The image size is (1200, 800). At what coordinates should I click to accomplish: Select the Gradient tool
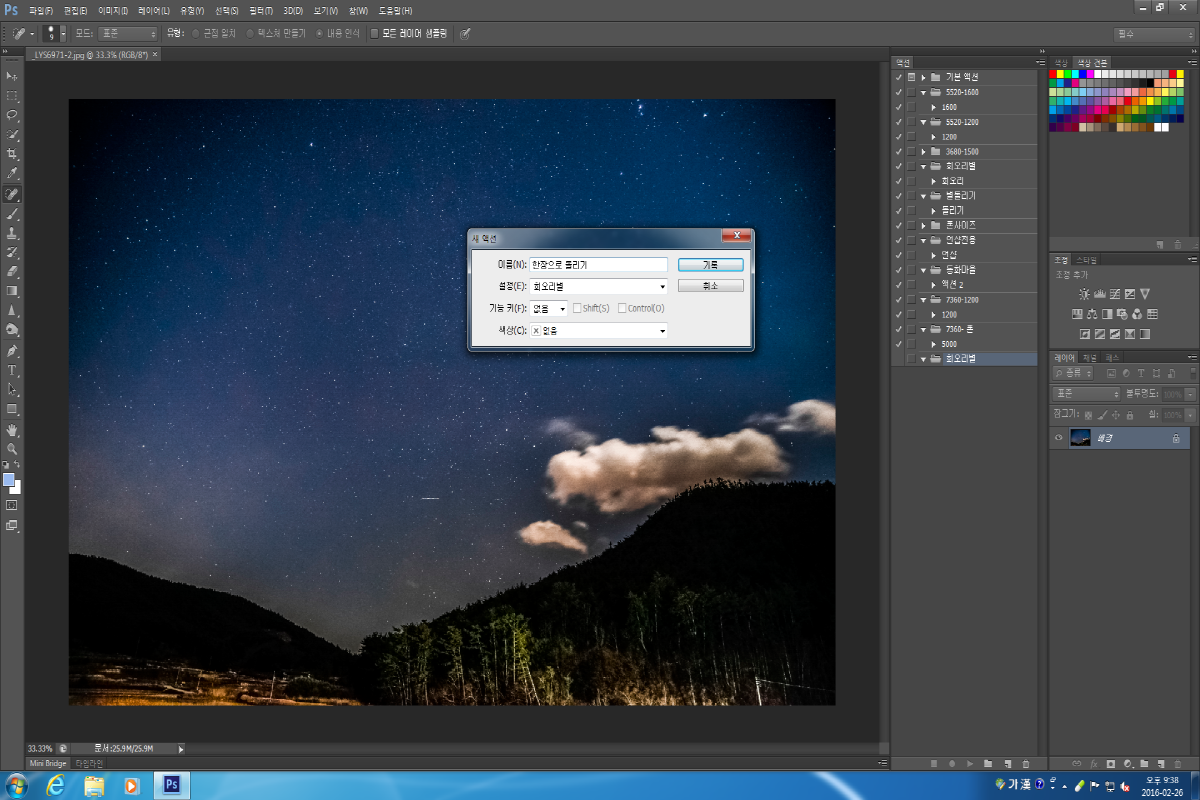(12, 291)
